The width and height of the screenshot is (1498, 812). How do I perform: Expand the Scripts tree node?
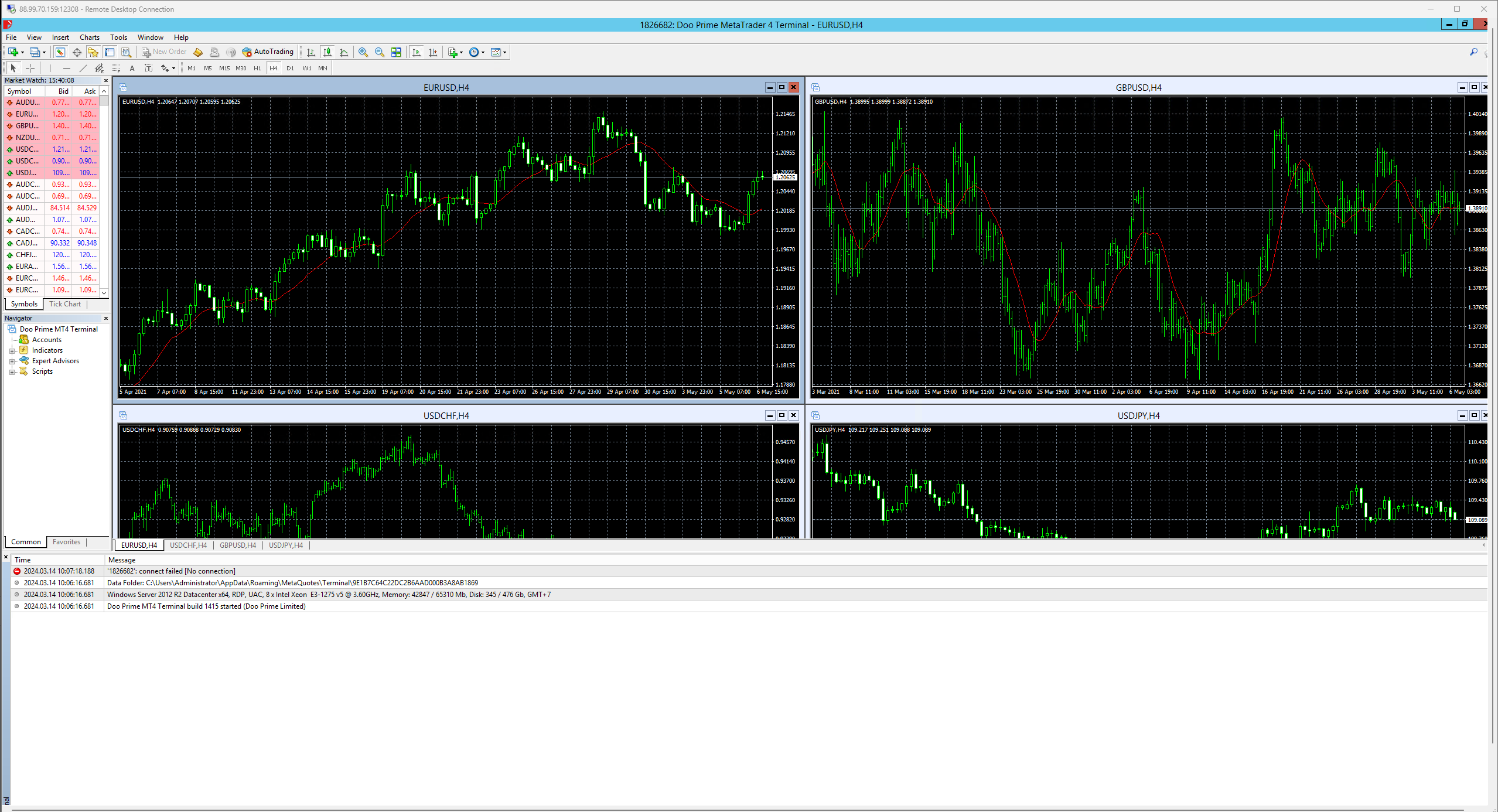[x=12, y=372]
